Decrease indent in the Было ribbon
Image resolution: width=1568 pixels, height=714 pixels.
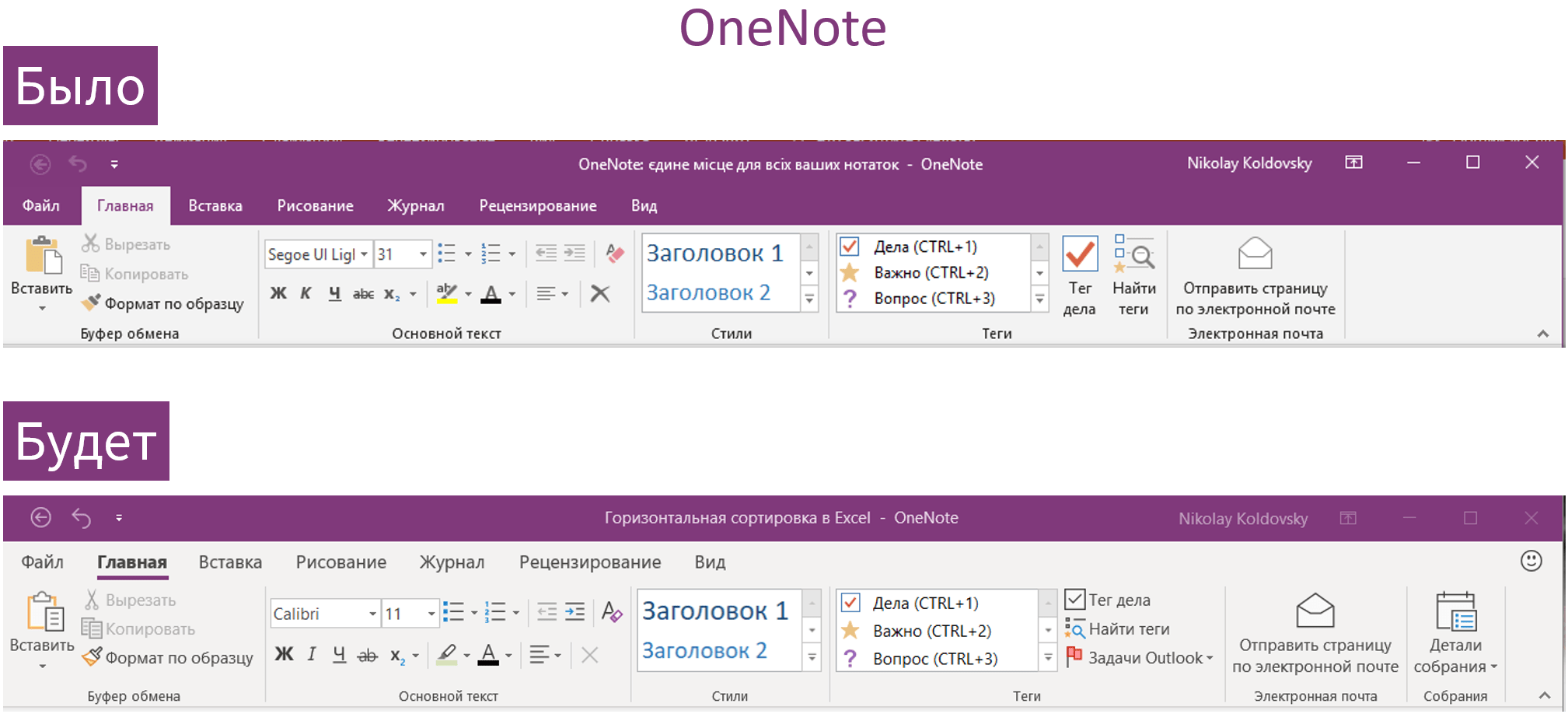click(547, 254)
